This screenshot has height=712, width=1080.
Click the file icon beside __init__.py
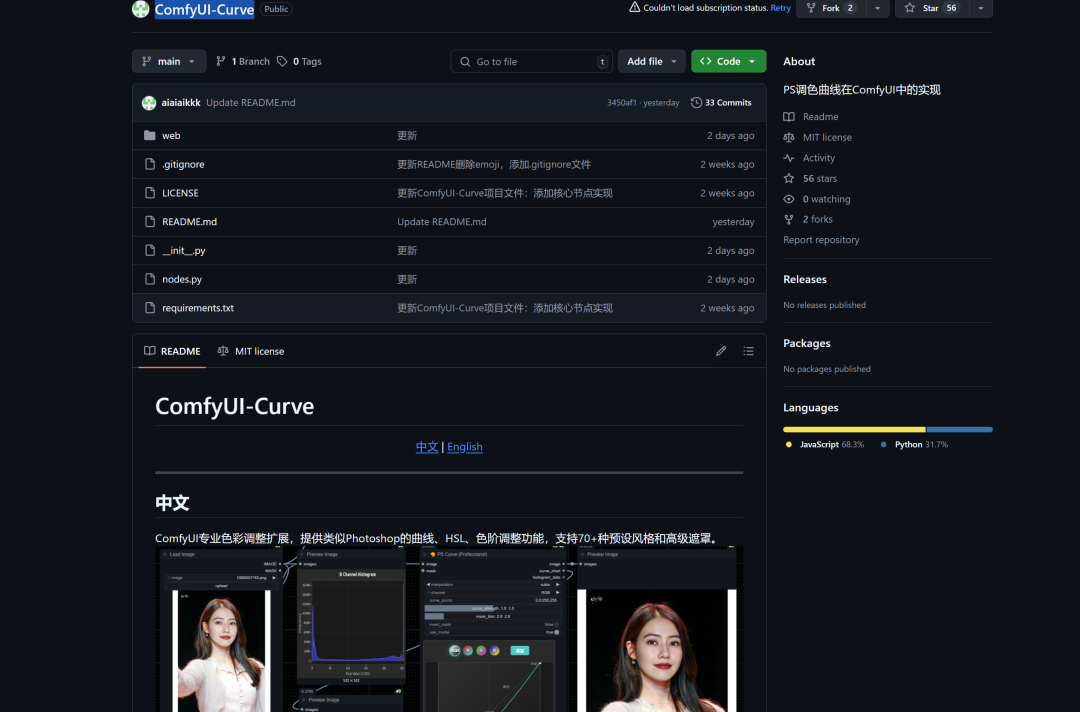[x=149, y=251]
